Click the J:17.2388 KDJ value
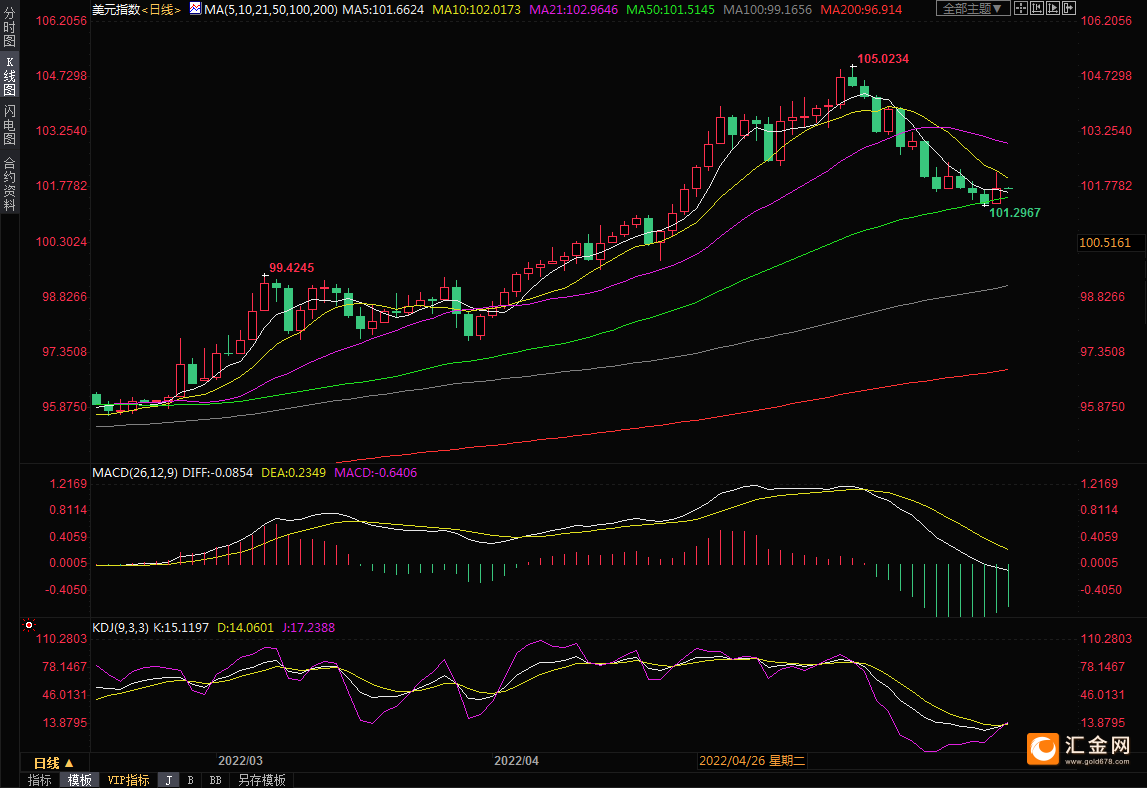The width and height of the screenshot is (1147, 788). pos(309,628)
